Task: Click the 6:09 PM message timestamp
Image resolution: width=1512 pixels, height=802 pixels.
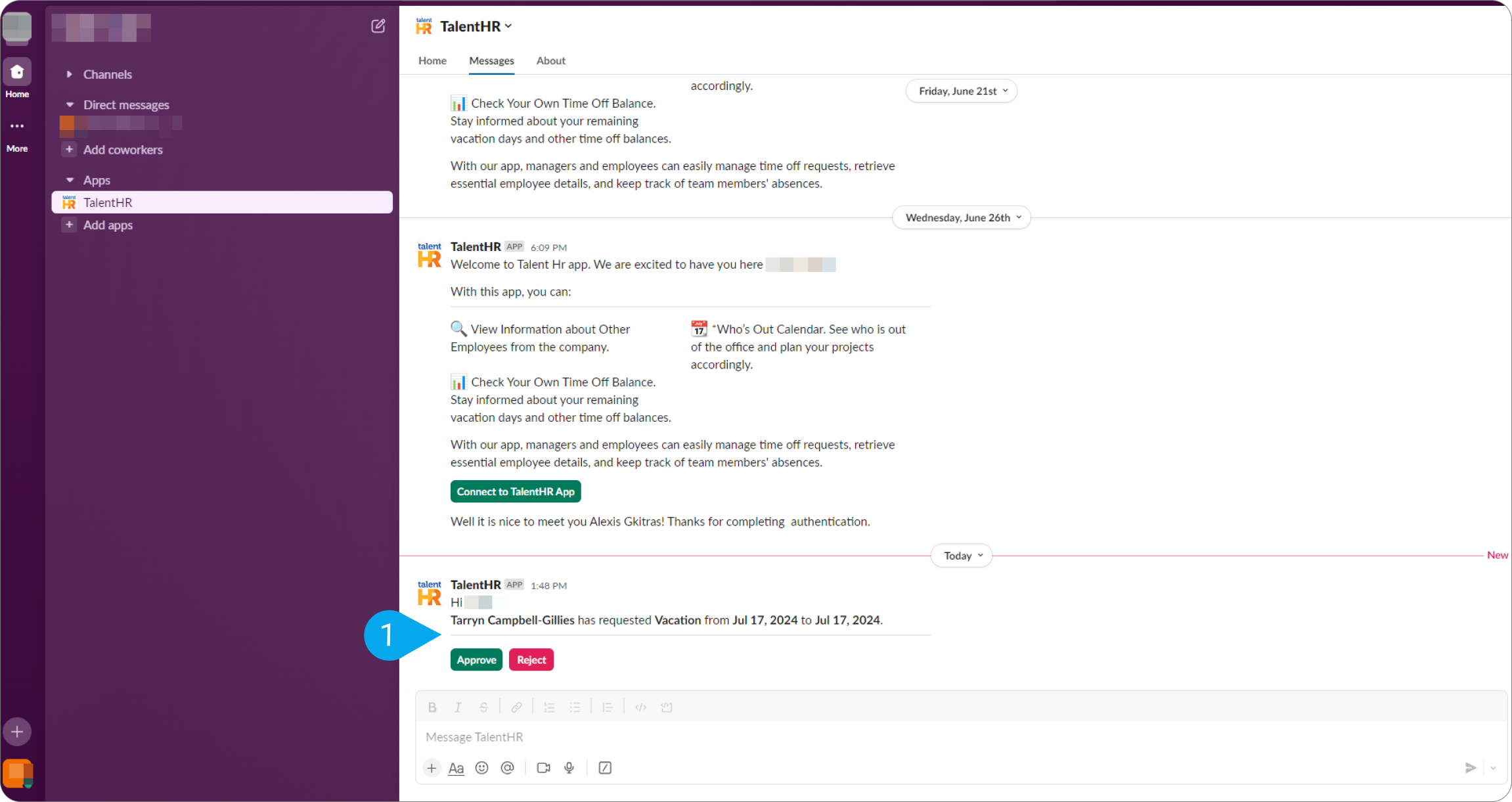Action: [548, 248]
